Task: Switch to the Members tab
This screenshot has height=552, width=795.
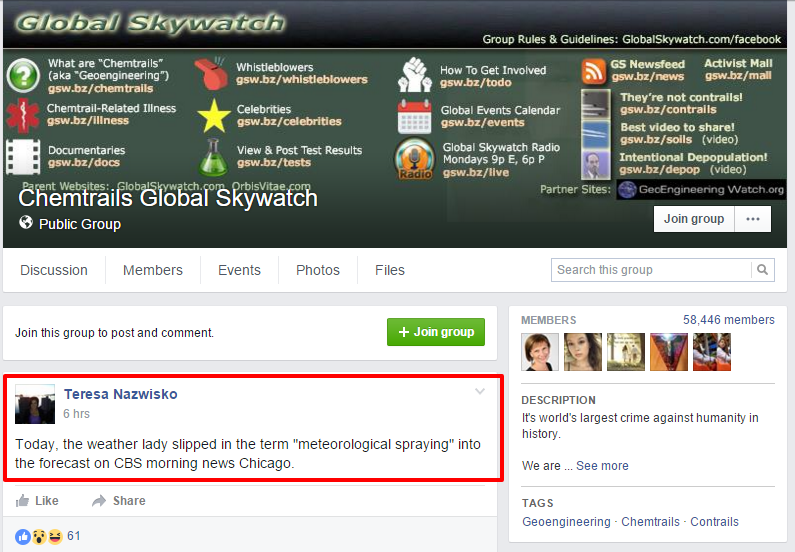Action: [153, 270]
